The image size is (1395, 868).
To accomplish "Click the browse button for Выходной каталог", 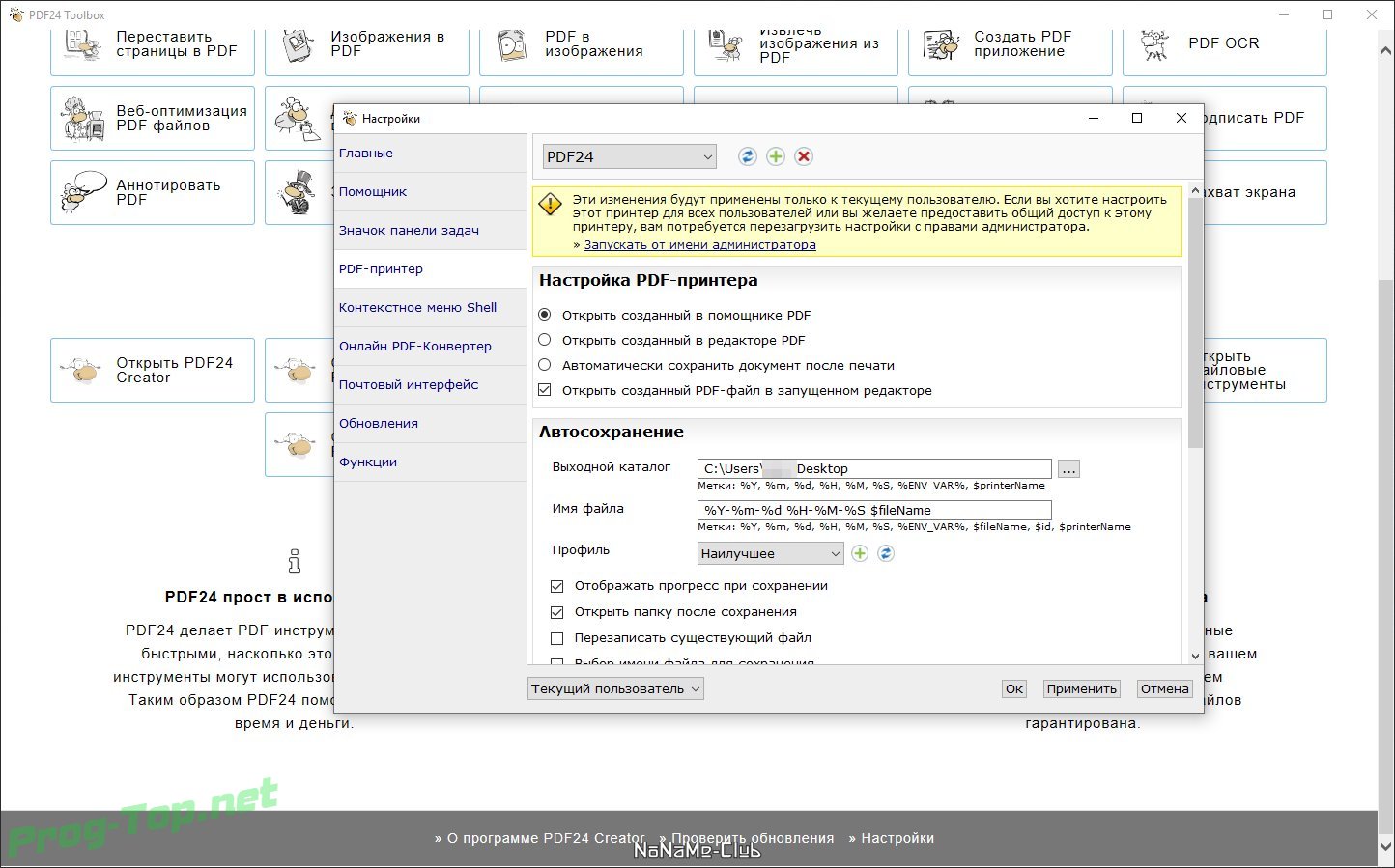I will pyautogui.click(x=1068, y=469).
